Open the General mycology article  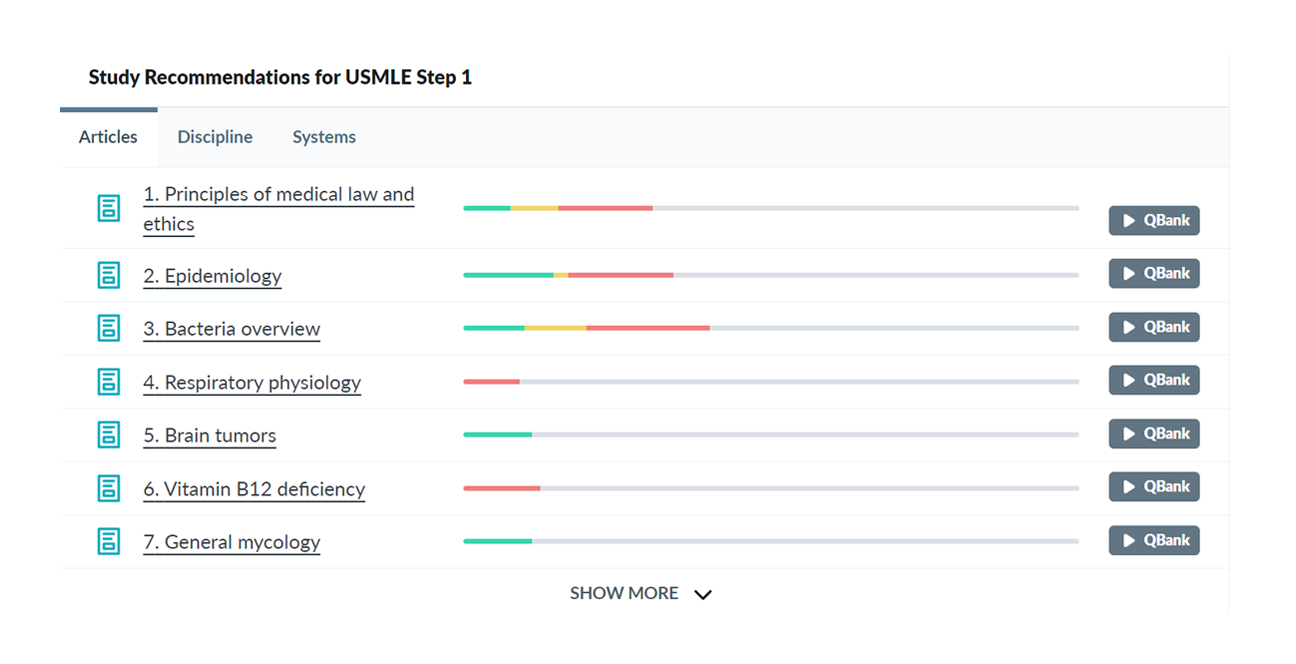coord(231,542)
